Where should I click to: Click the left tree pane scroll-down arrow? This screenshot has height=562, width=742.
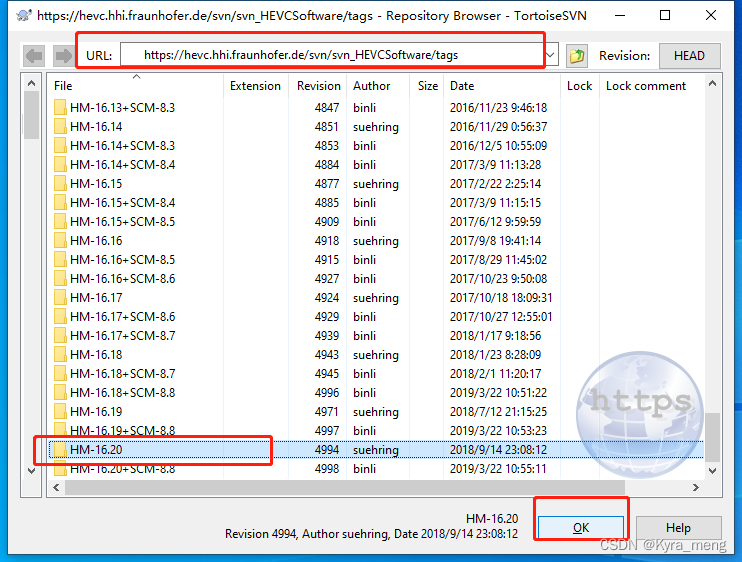[31, 471]
